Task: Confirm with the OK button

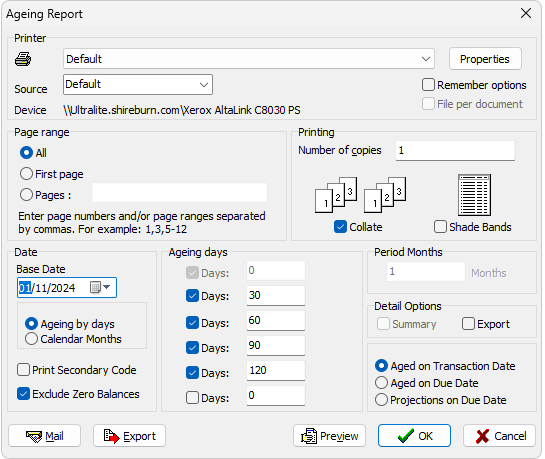Action: coord(414,436)
